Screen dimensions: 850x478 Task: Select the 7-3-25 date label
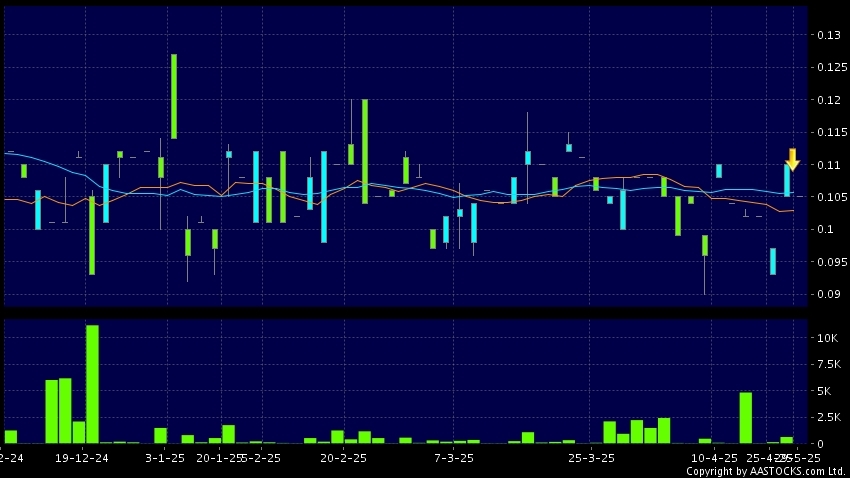[x=454, y=458]
